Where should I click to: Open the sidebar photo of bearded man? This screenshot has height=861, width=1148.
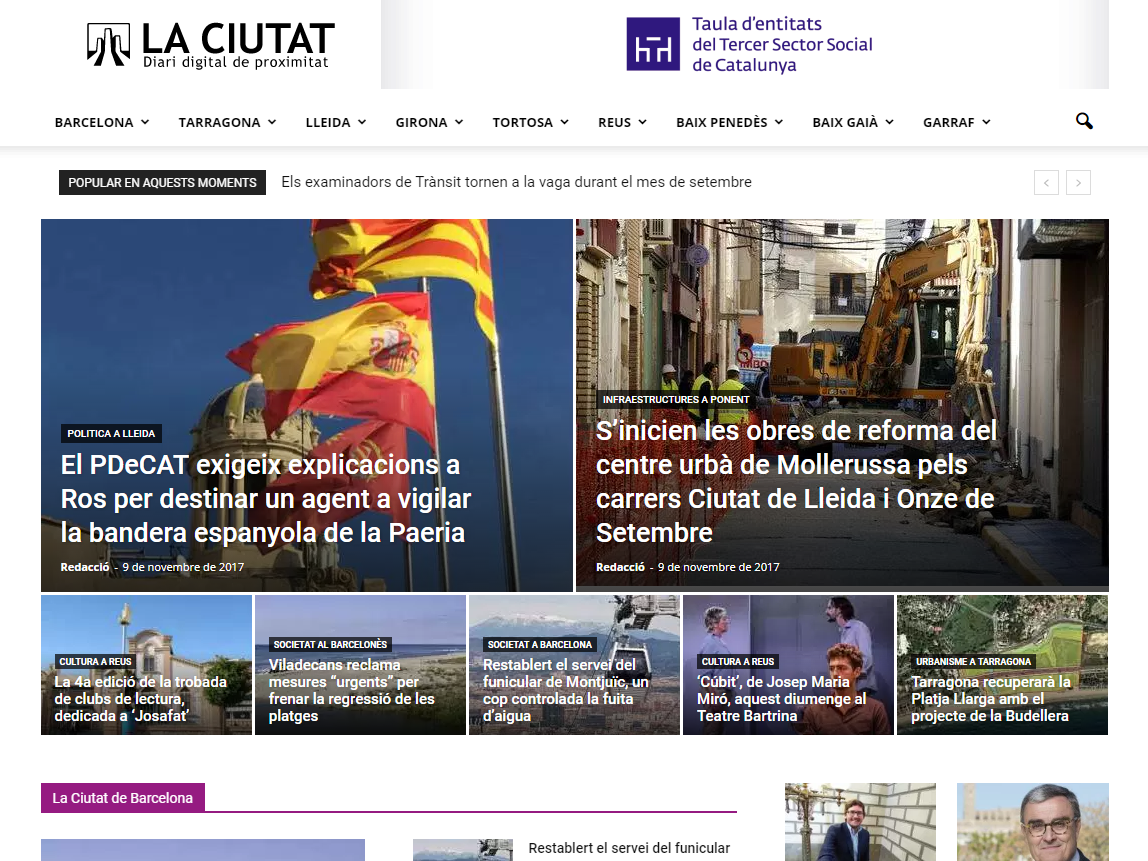860,822
